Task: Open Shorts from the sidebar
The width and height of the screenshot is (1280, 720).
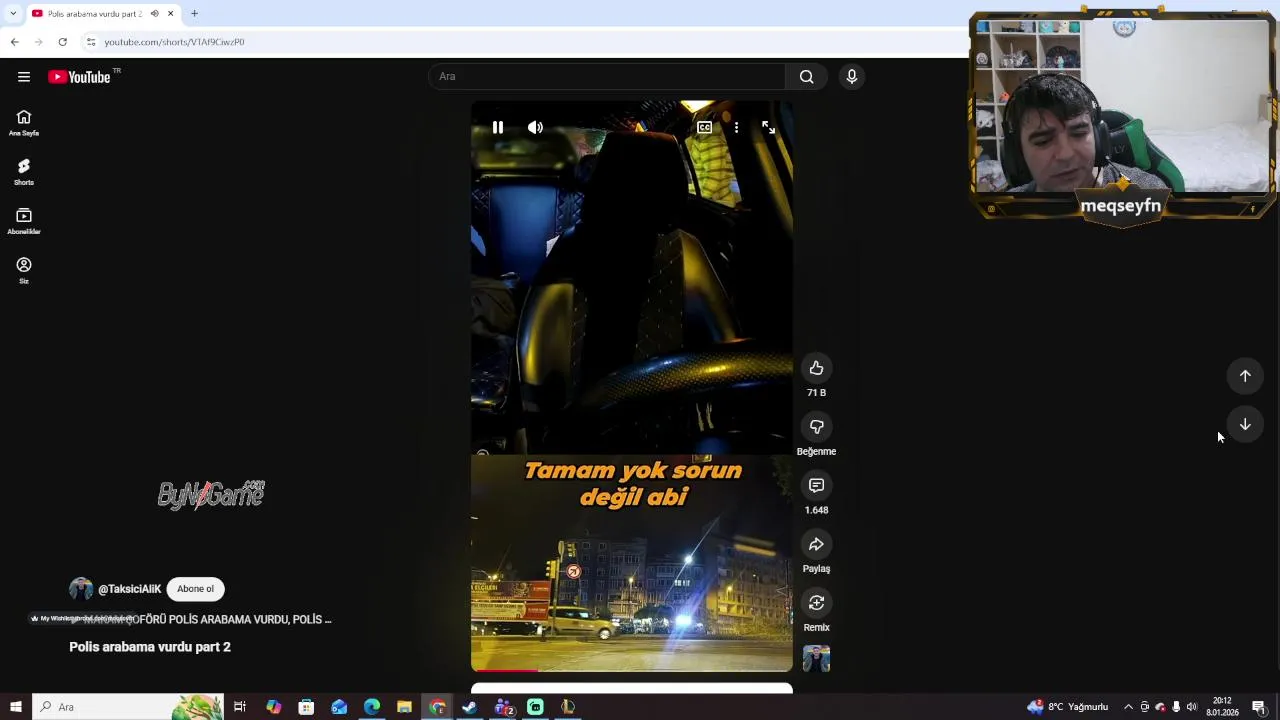Action: coord(23,172)
